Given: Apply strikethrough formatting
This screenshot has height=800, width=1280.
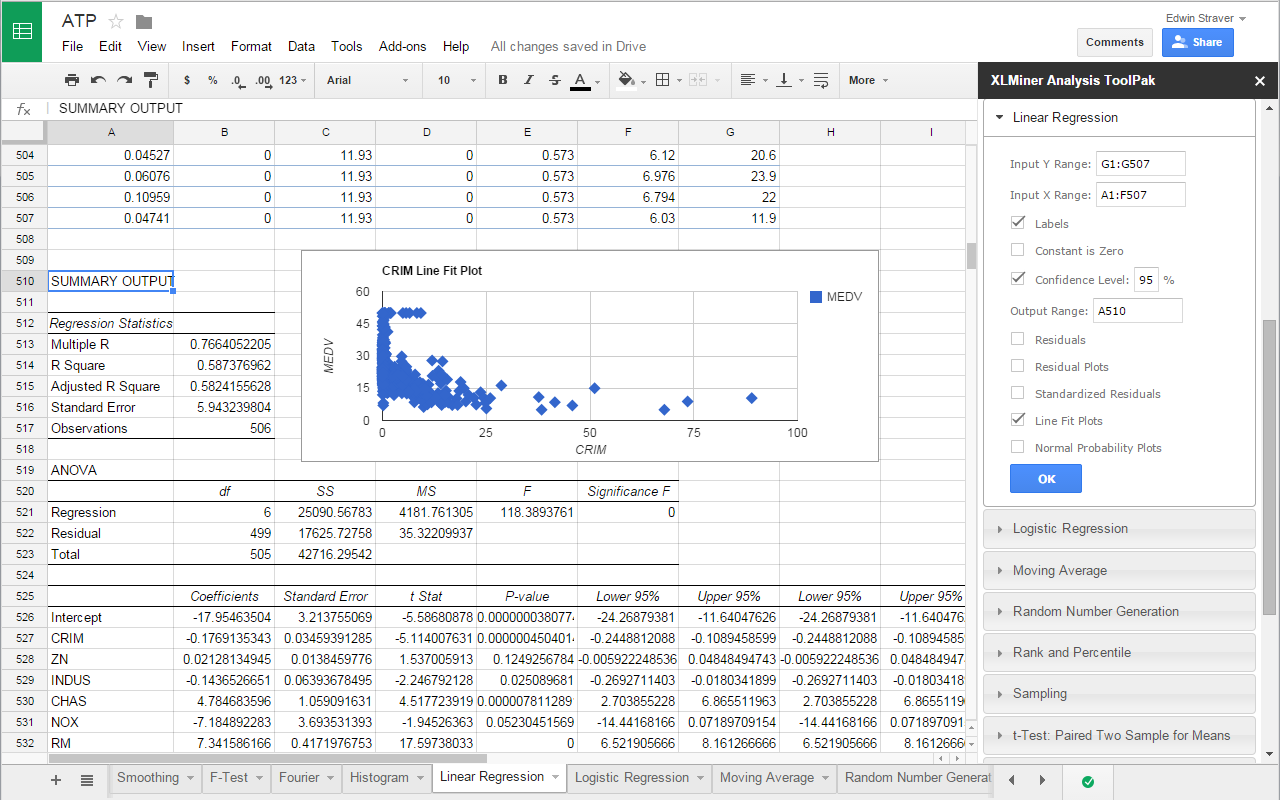Looking at the screenshot, I should pyautogui.click(x=555, y=80).
